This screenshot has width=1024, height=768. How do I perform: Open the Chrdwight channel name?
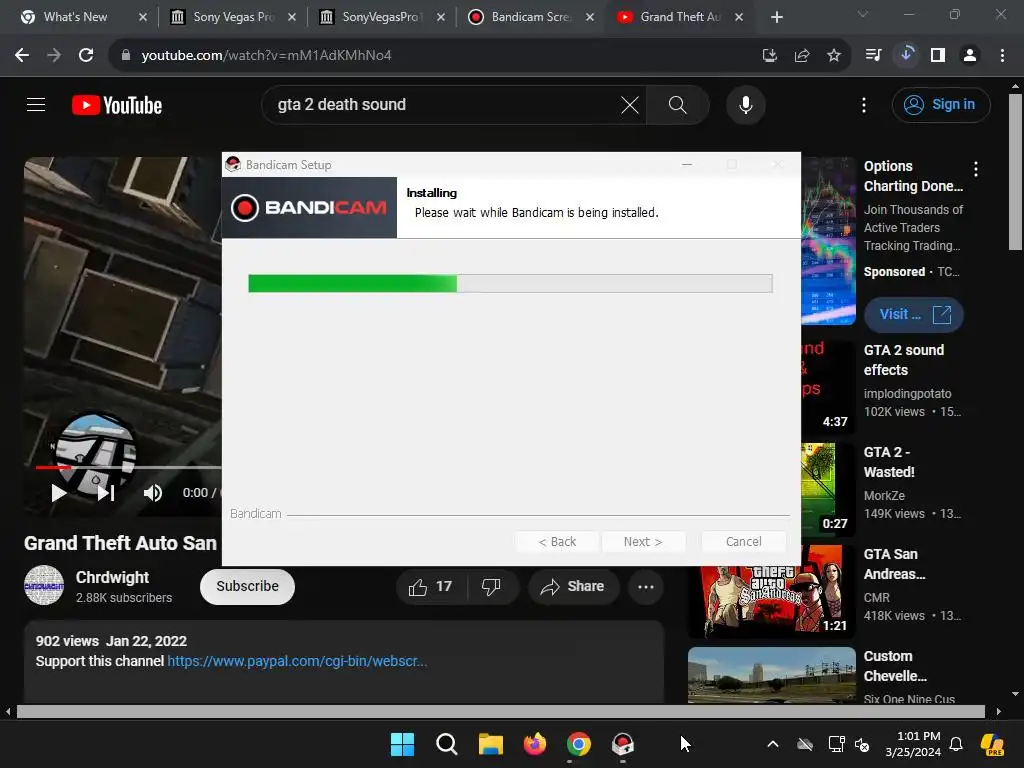pyautogui.click(x=112, y=577)
